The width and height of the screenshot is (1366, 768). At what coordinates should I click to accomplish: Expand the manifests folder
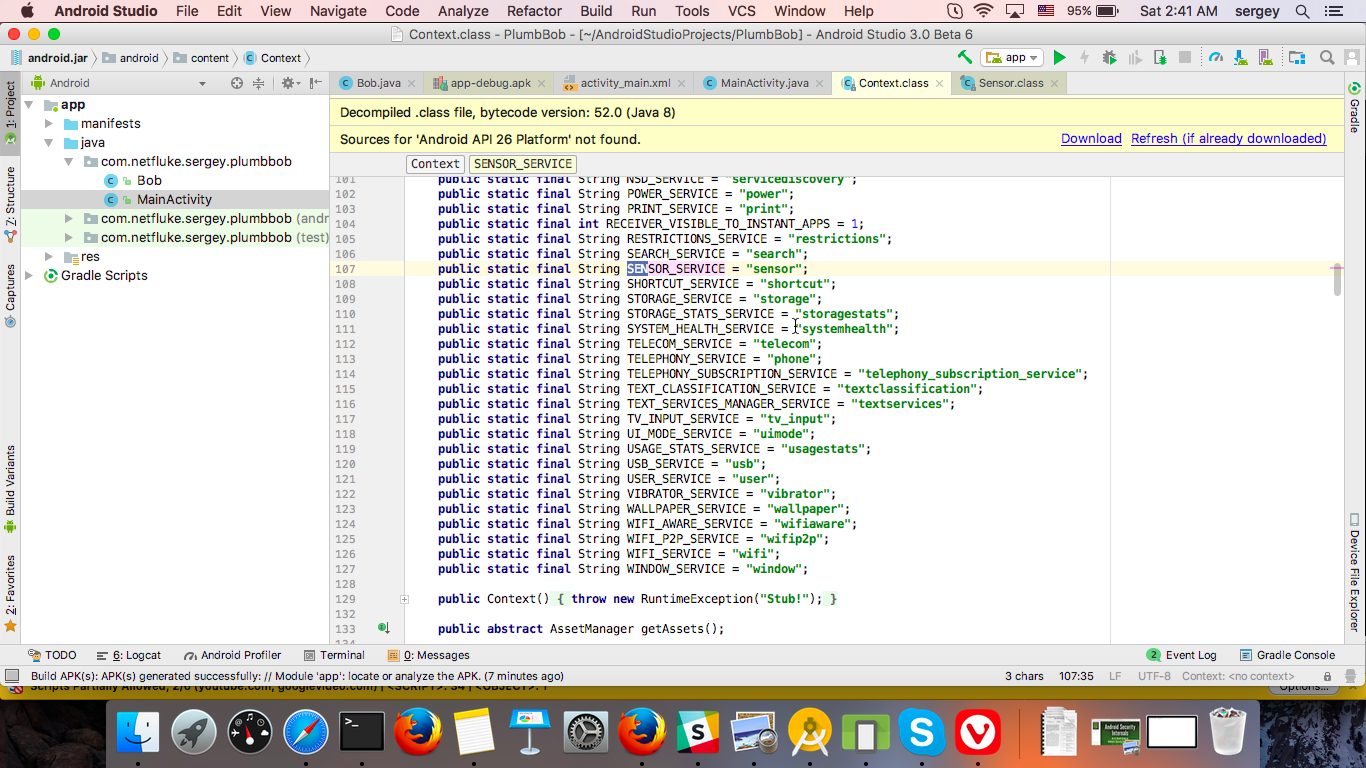49,123
